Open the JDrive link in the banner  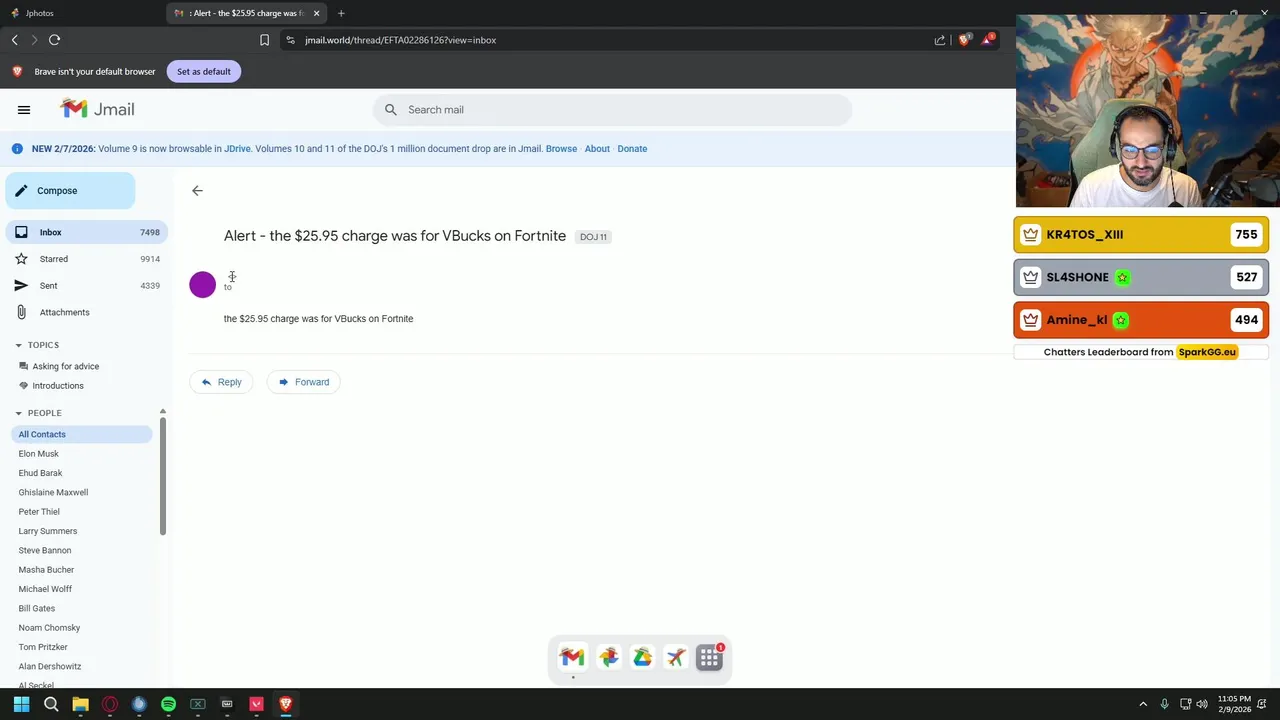pos(237,149)
